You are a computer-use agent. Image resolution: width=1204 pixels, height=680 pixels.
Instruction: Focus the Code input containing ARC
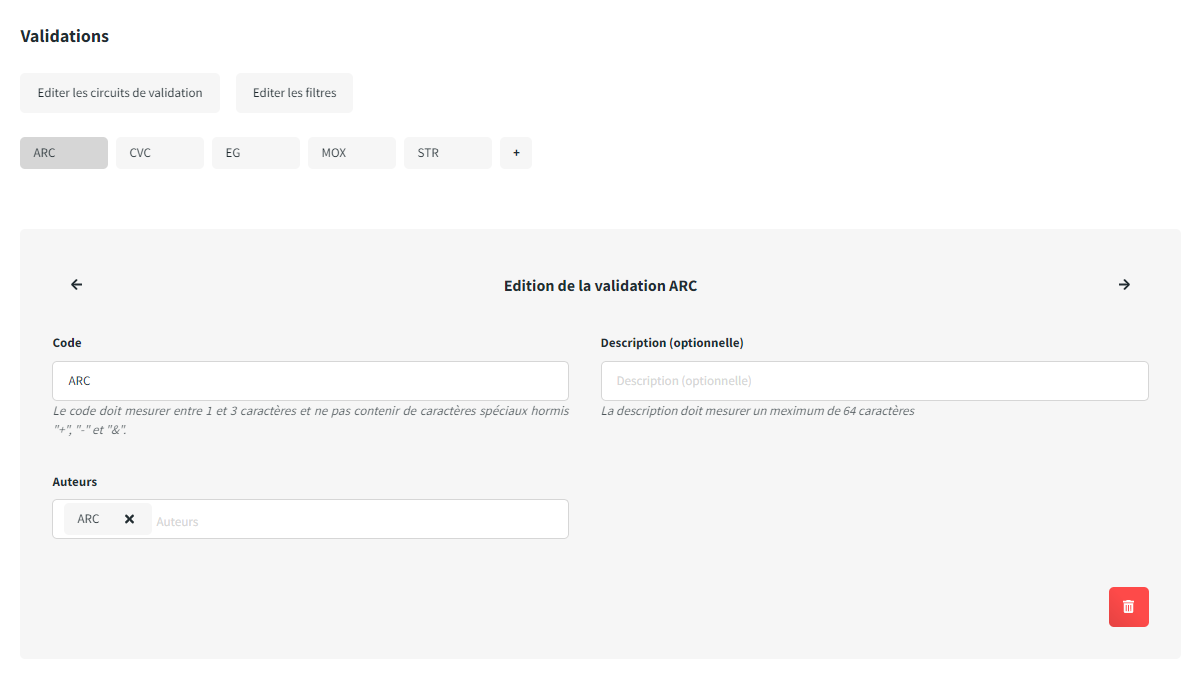310,381
